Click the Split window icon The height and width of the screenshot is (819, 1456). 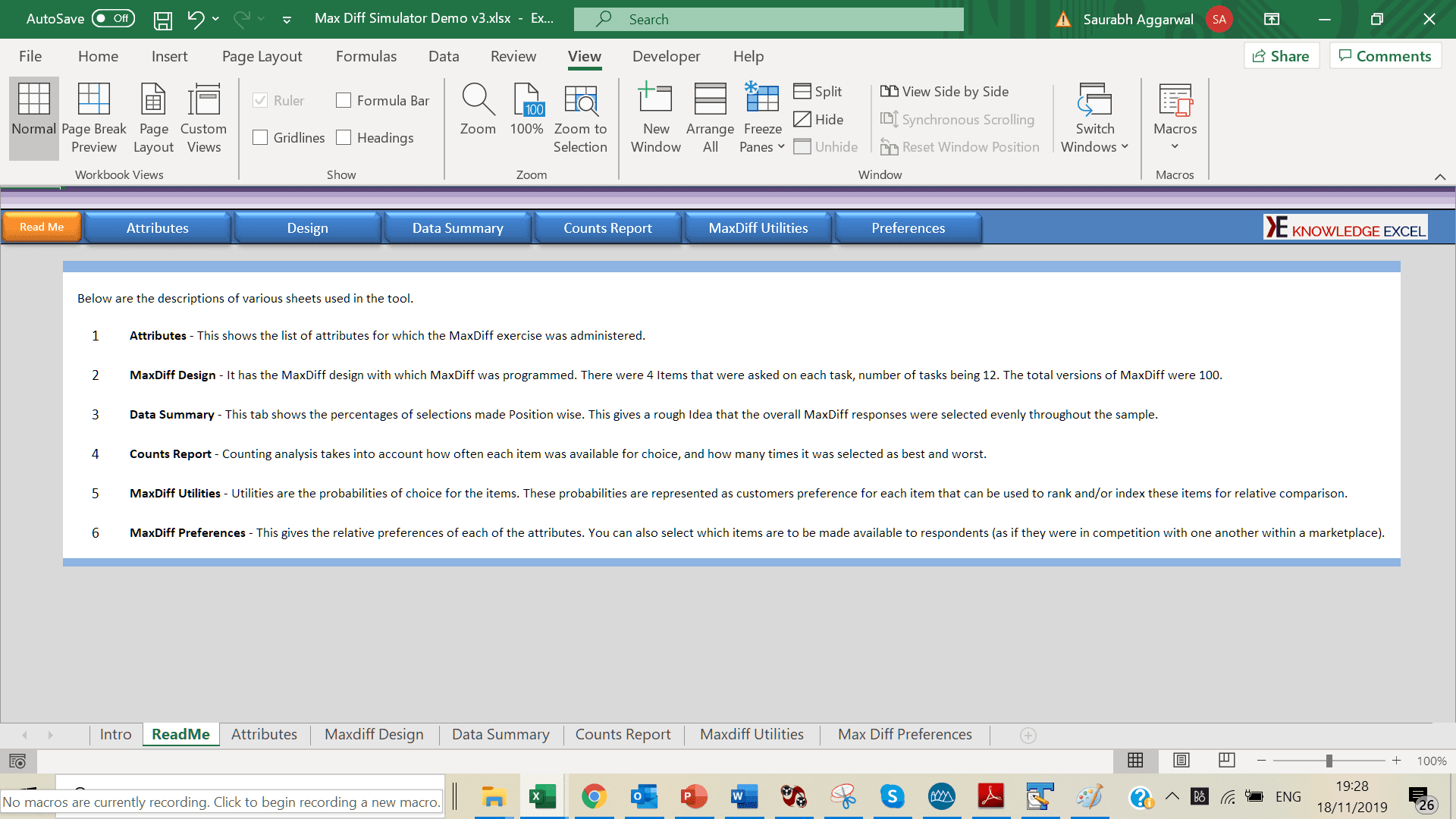tap(802, 92)
